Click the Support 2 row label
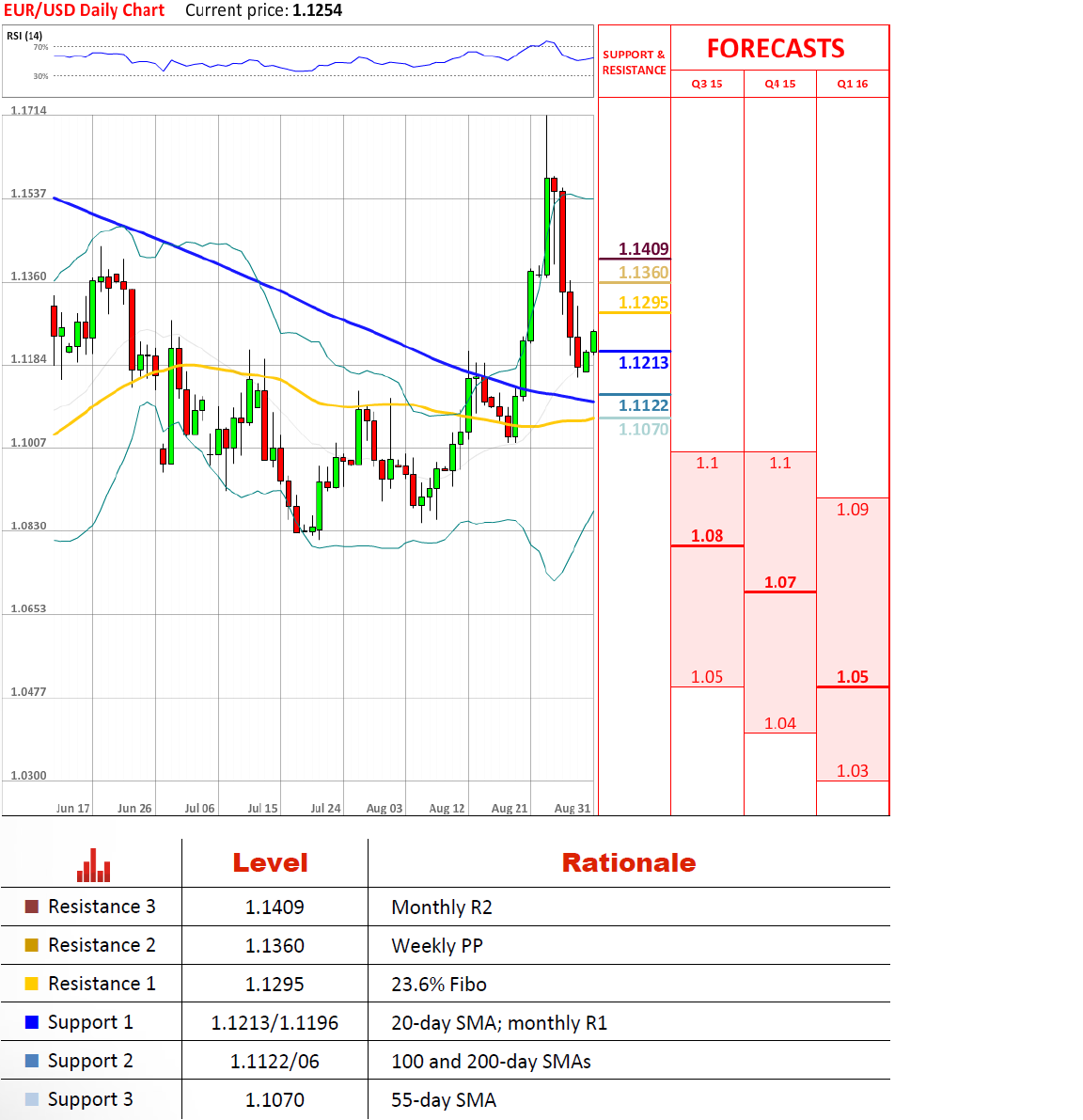 (90, 1062)
